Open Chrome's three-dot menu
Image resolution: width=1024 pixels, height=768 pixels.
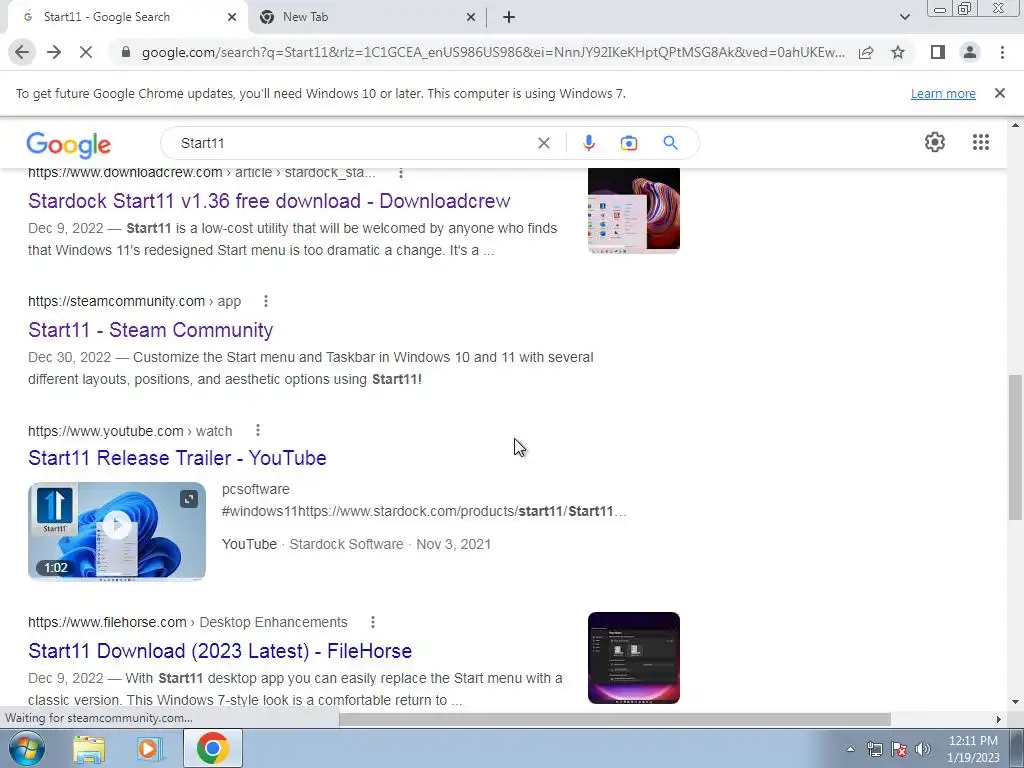point(1002,52)
